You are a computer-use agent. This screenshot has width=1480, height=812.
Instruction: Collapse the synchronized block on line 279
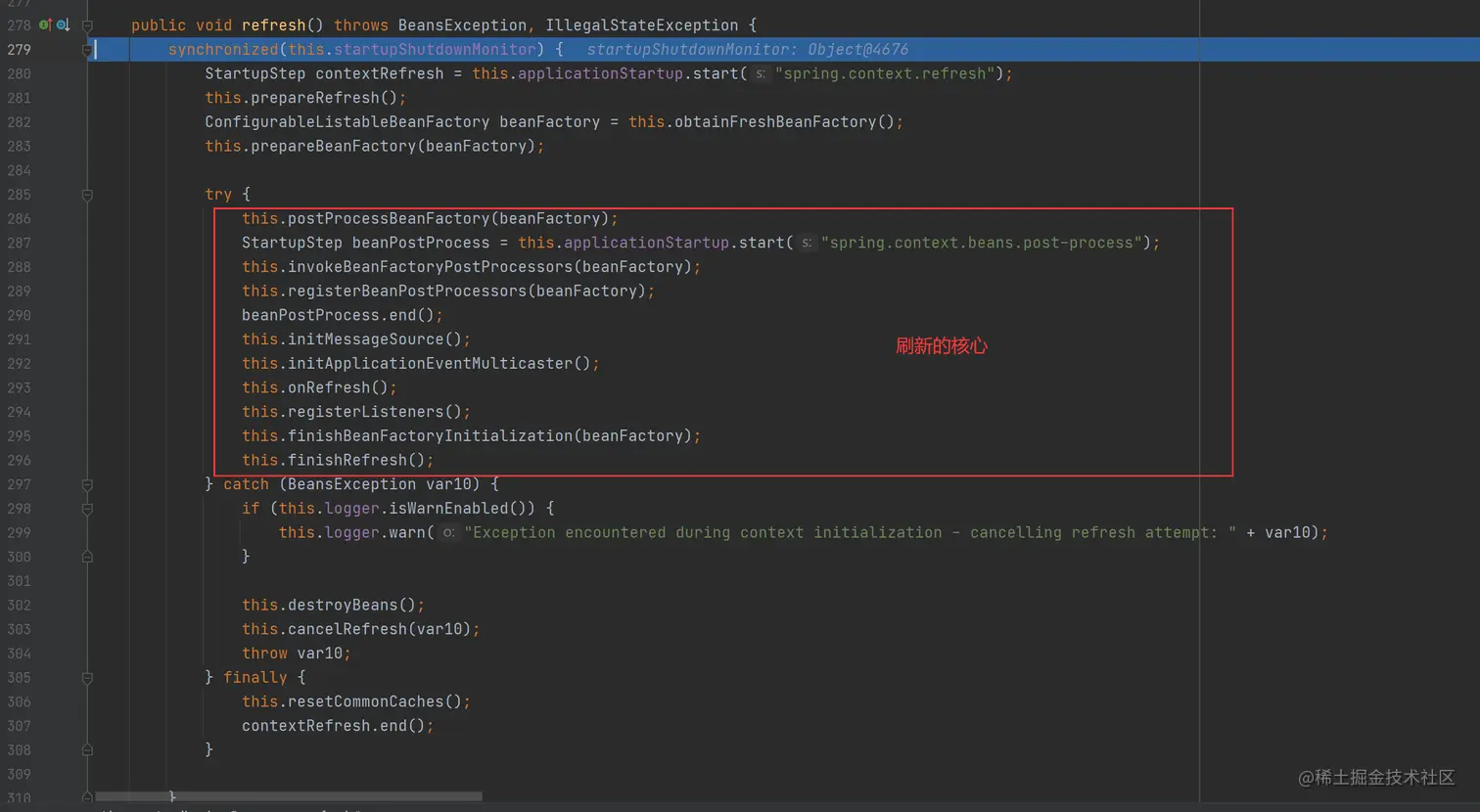87,49
